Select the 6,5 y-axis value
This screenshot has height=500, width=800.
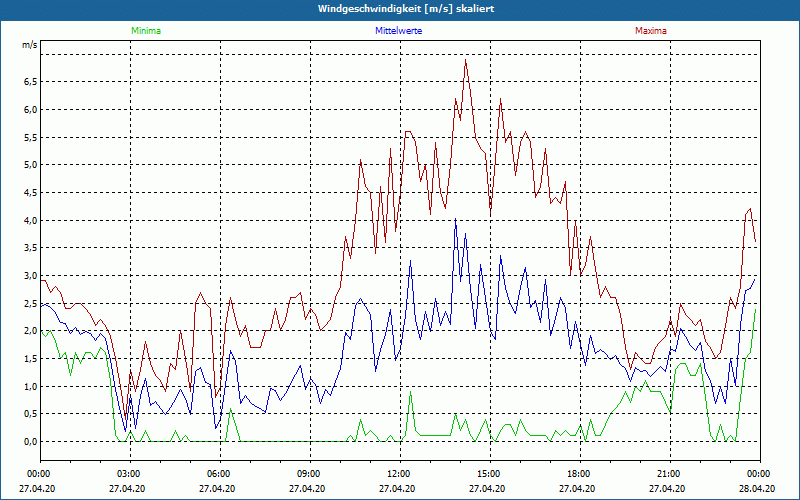coord(31,82)
